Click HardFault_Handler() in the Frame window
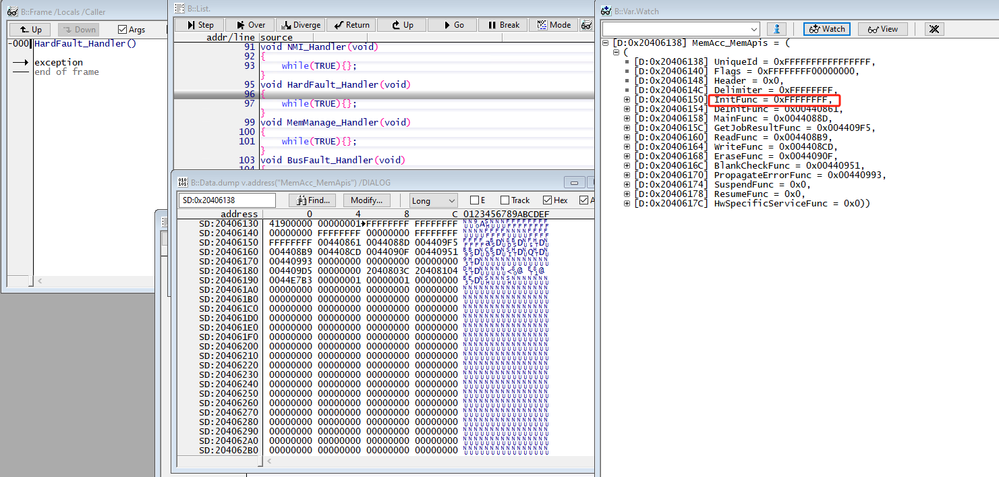Screen dimensions: 999x477 pyautogui.click(x=85, y=44)
